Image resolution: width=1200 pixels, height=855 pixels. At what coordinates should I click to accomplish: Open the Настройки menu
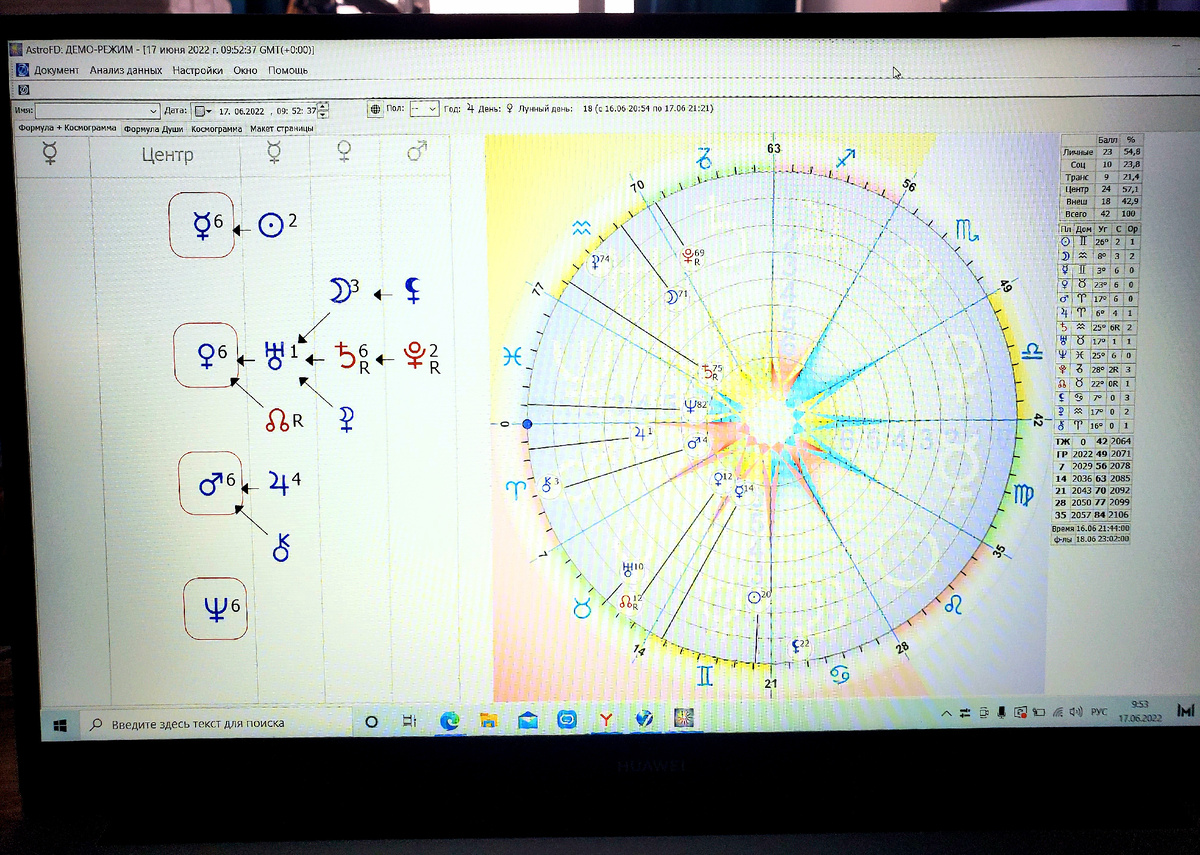pos(198,70)
